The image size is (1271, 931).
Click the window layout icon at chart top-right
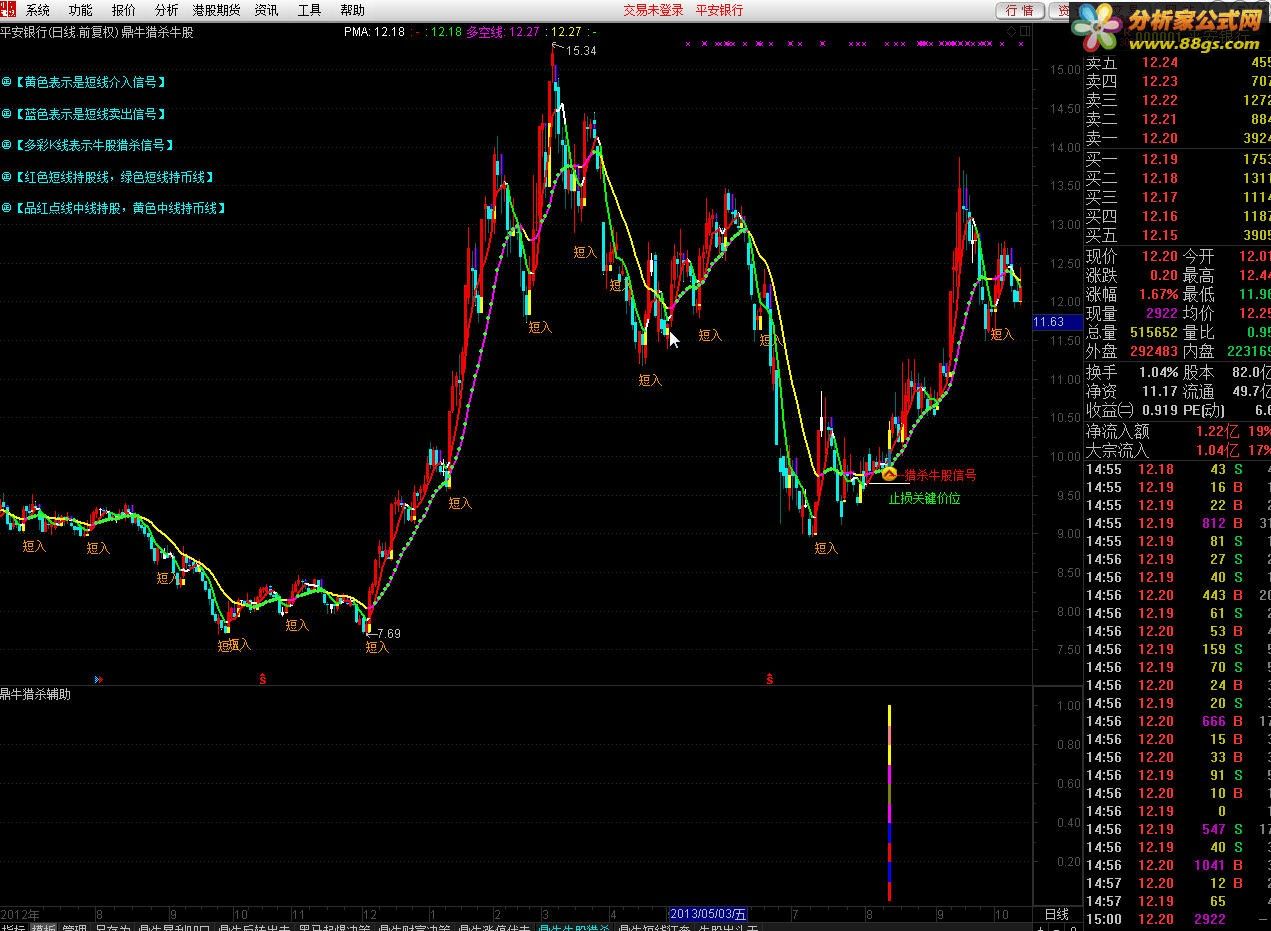pos(1024,32)
